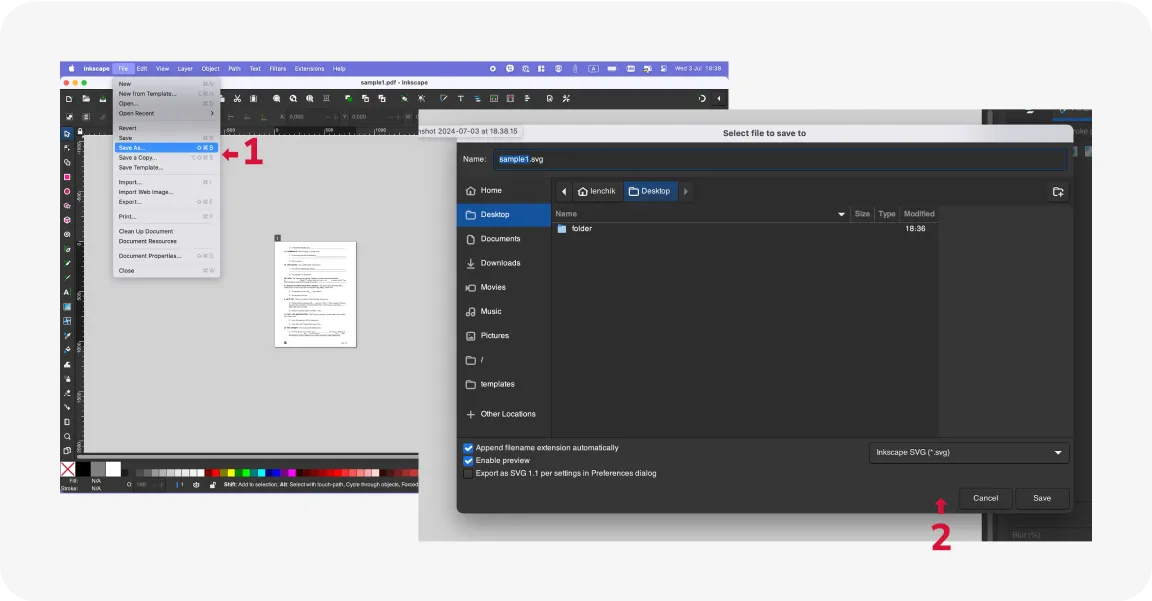This screenshot has width=1152, height=601.
Task: Click the filename Name input field
Action: pos(780,159)
